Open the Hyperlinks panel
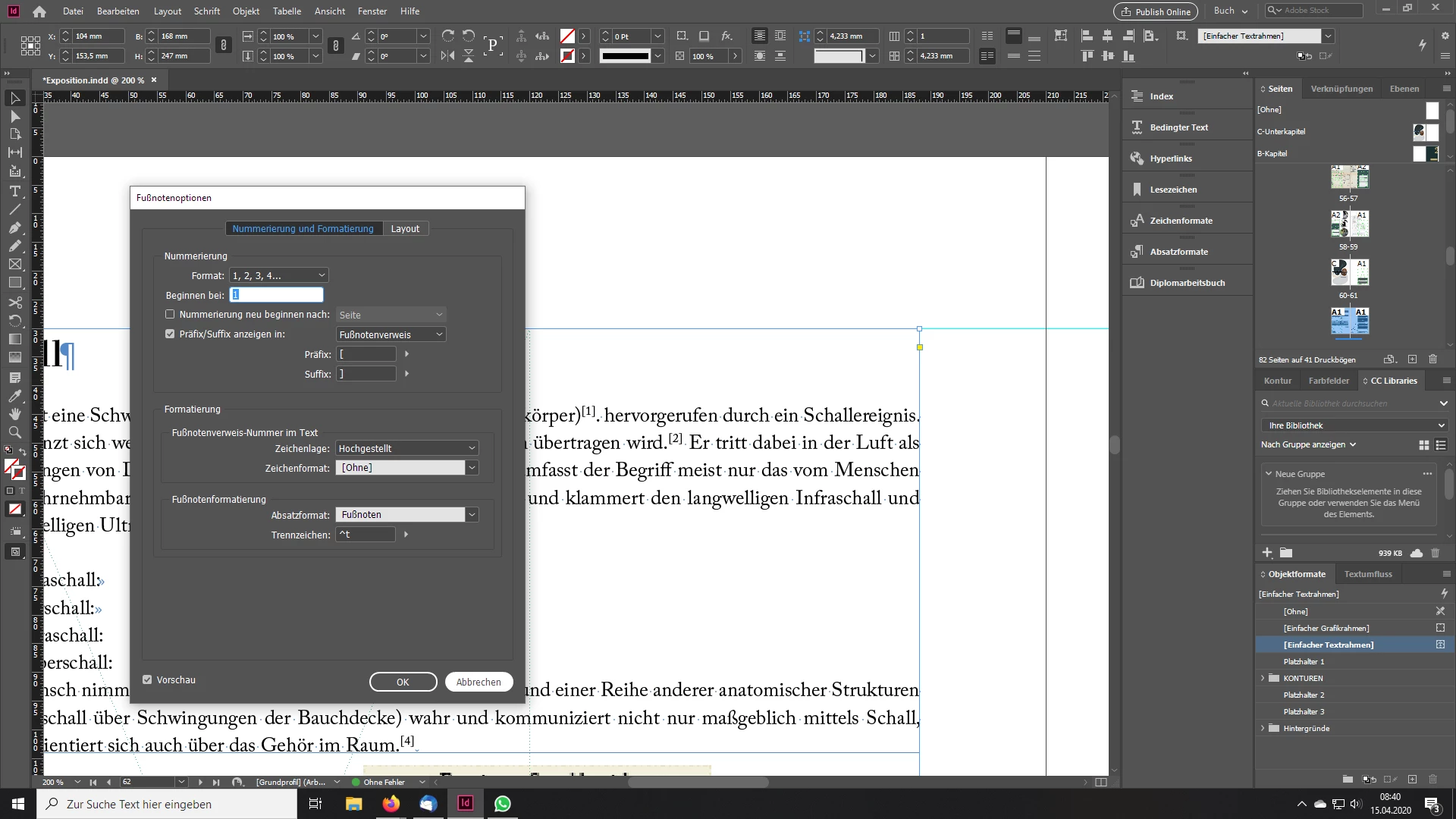The height and width of the screenshot is (819, 1456). [x=1170, y=158]
